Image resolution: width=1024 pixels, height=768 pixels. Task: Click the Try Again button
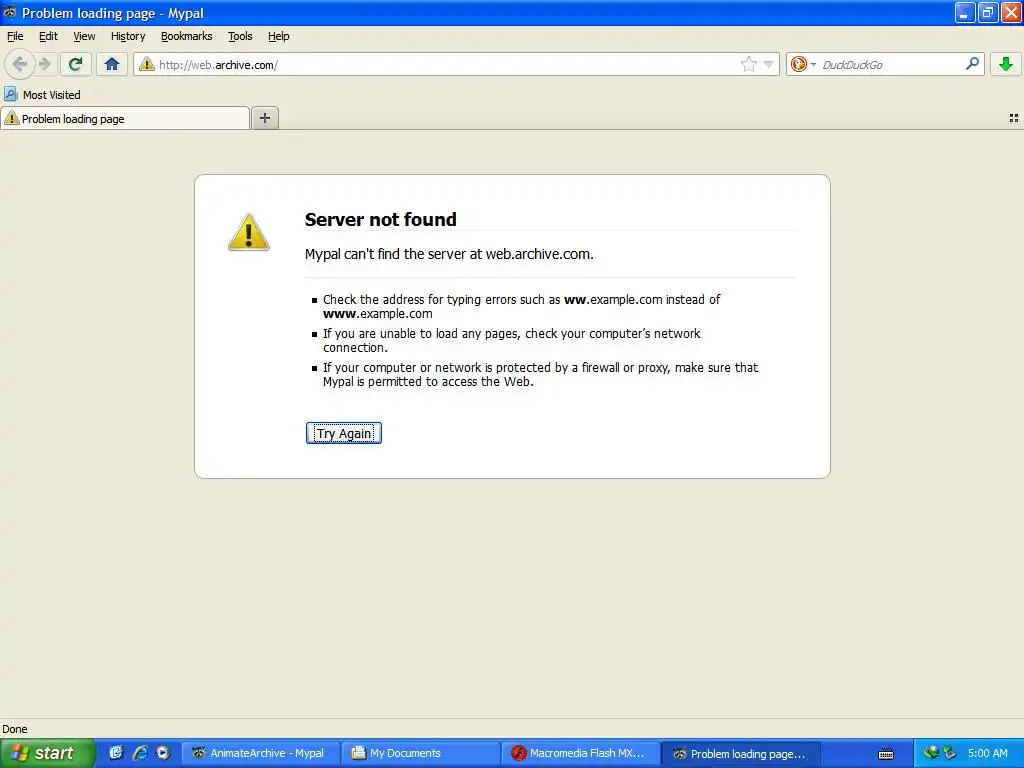click(344, 433)
